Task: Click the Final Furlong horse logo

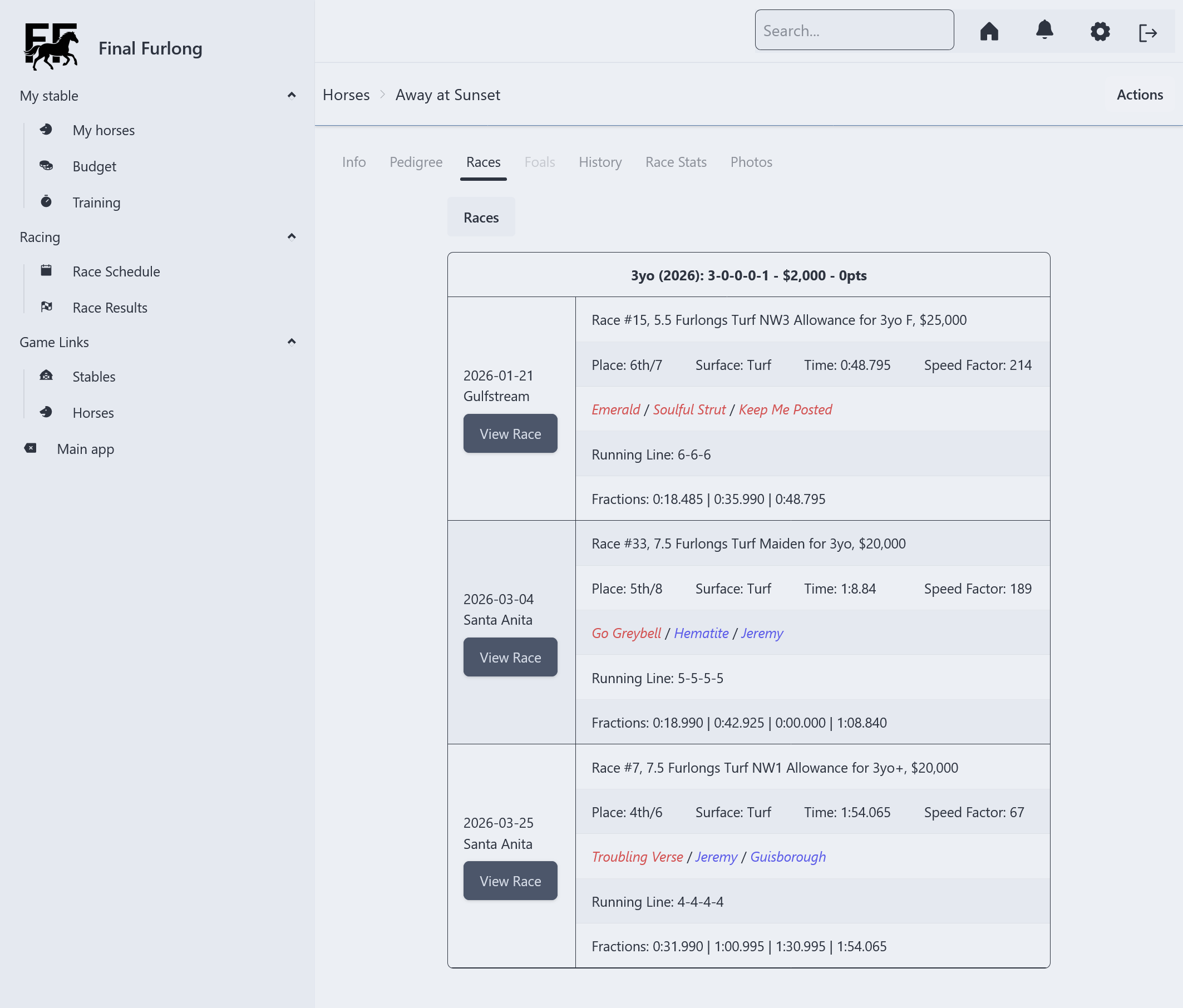Action: 51,47
